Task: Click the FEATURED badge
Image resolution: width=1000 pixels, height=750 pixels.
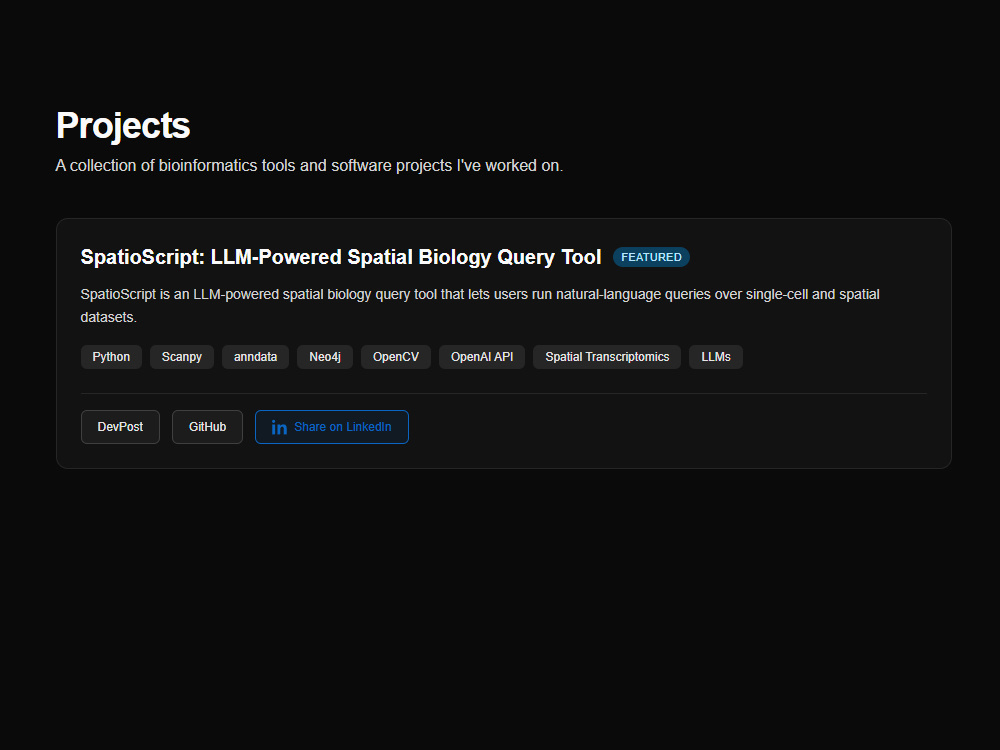Action: (651, 257)
